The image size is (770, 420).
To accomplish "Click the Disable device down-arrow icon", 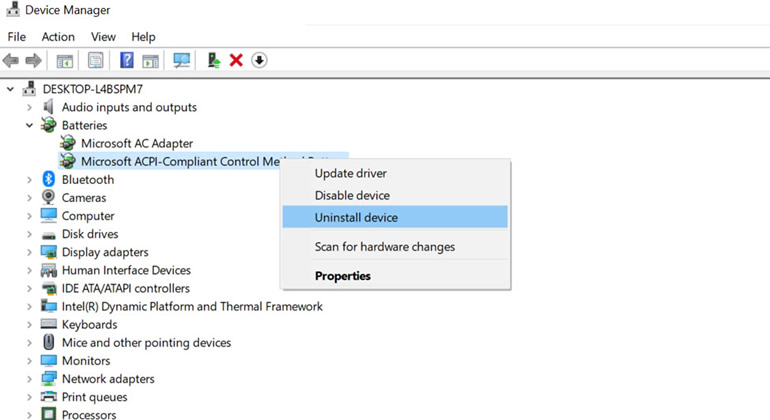I will pyautogui.click(x=259, y=60).
